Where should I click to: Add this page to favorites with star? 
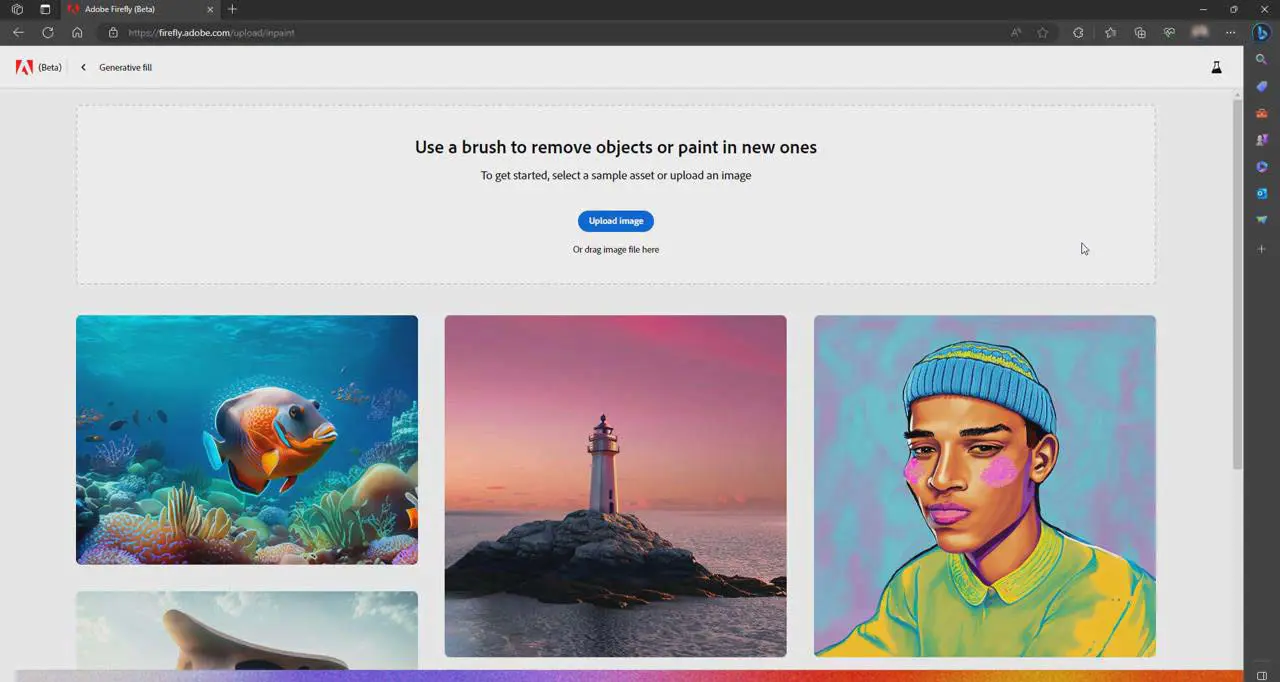pyautogui.click(x=1043, y=33)
